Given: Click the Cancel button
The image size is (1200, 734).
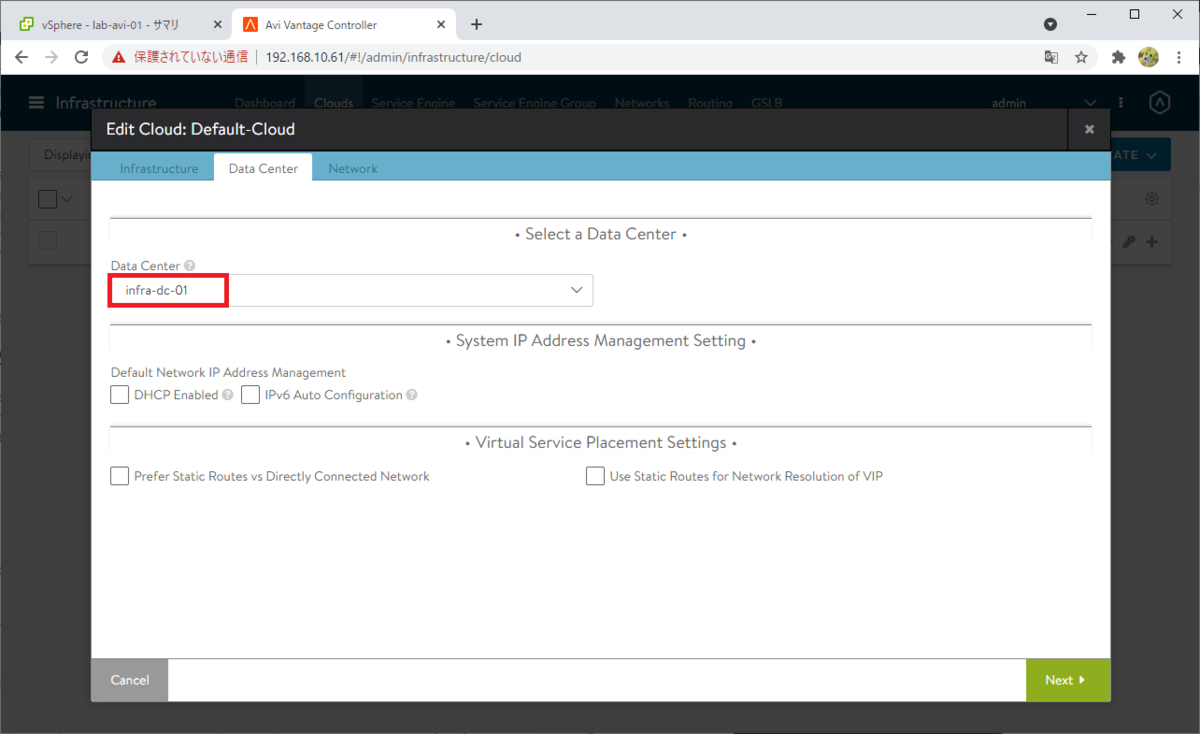Looking at the screenshot, I should [130, 680].
